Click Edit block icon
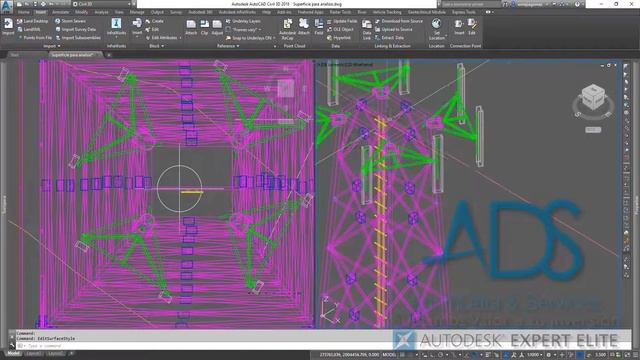 coord(152,29)
